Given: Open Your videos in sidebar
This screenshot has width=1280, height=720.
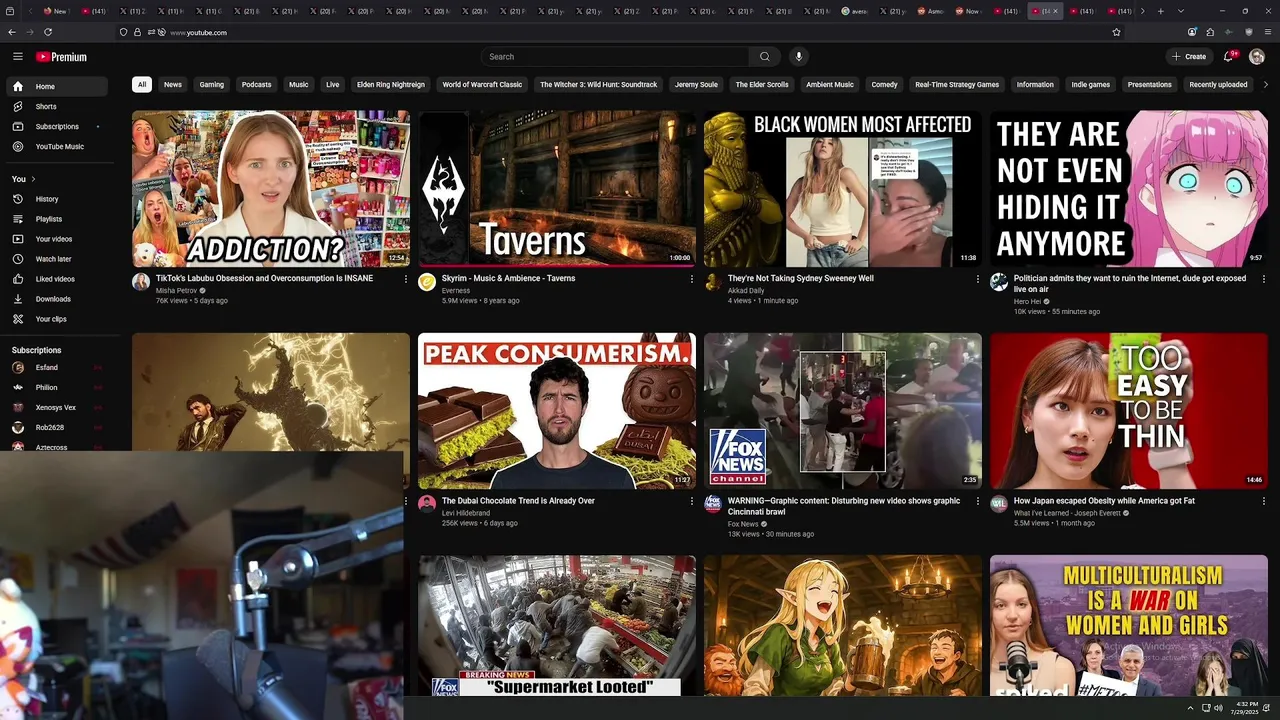Looking at the screenshot, I should (x=55, y=239).
